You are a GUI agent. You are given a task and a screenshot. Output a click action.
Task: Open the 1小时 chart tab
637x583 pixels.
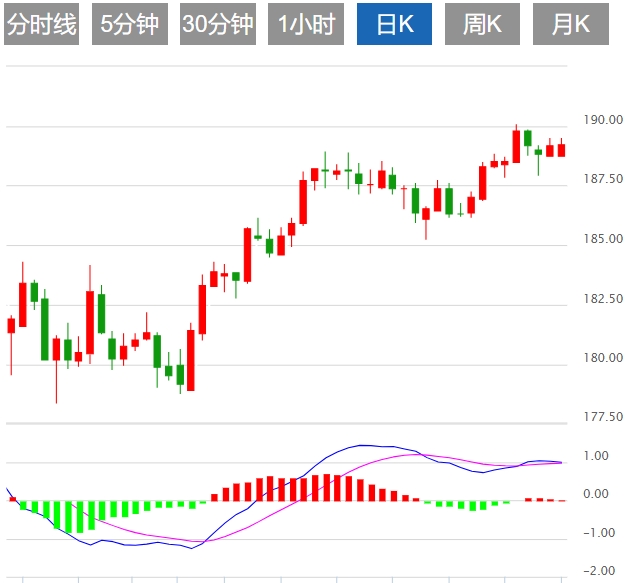click(x=306, y=24)
